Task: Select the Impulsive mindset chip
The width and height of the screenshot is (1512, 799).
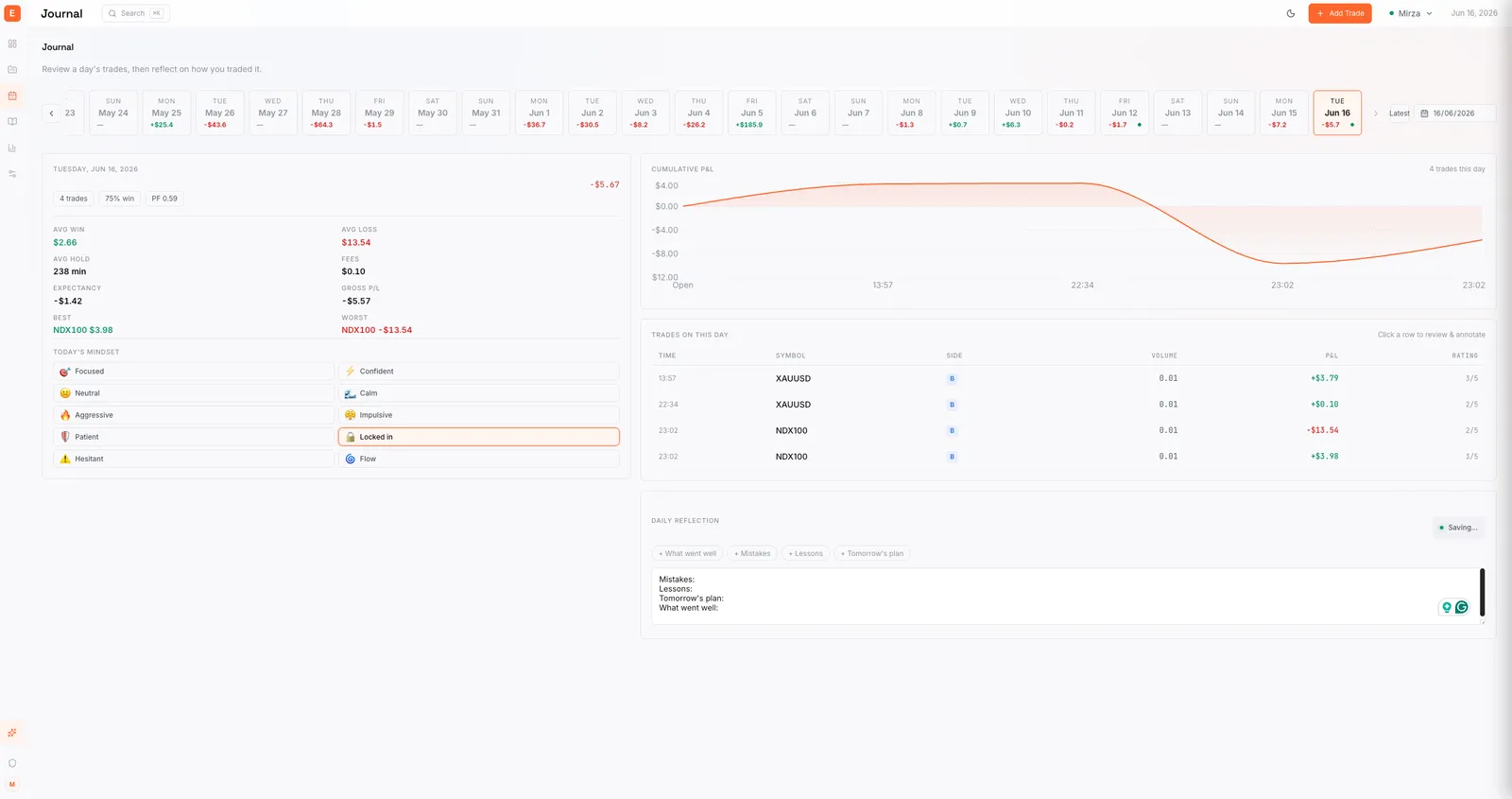Action: coord(478,415)
